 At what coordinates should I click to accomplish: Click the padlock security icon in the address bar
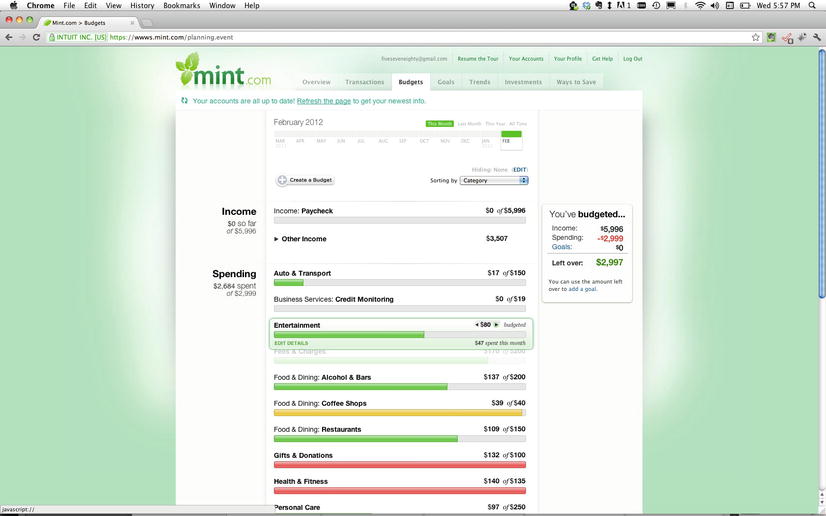tap(52, 37)
